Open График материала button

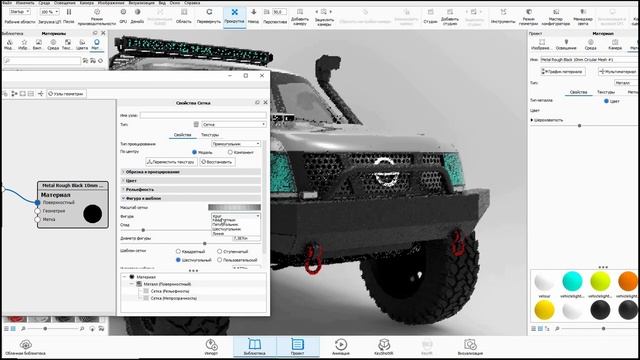[562, 71]
